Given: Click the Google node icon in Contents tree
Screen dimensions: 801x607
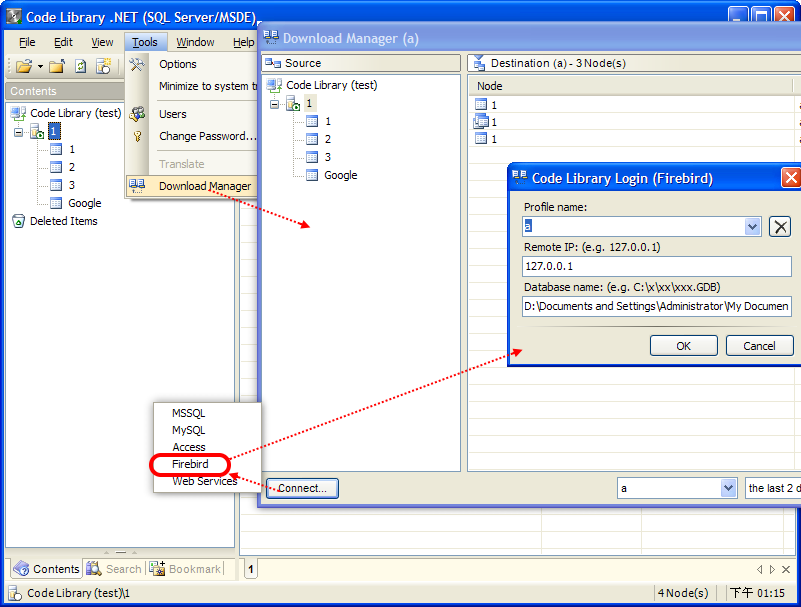Looking at the screenshot, I should (x=56, y=203).
